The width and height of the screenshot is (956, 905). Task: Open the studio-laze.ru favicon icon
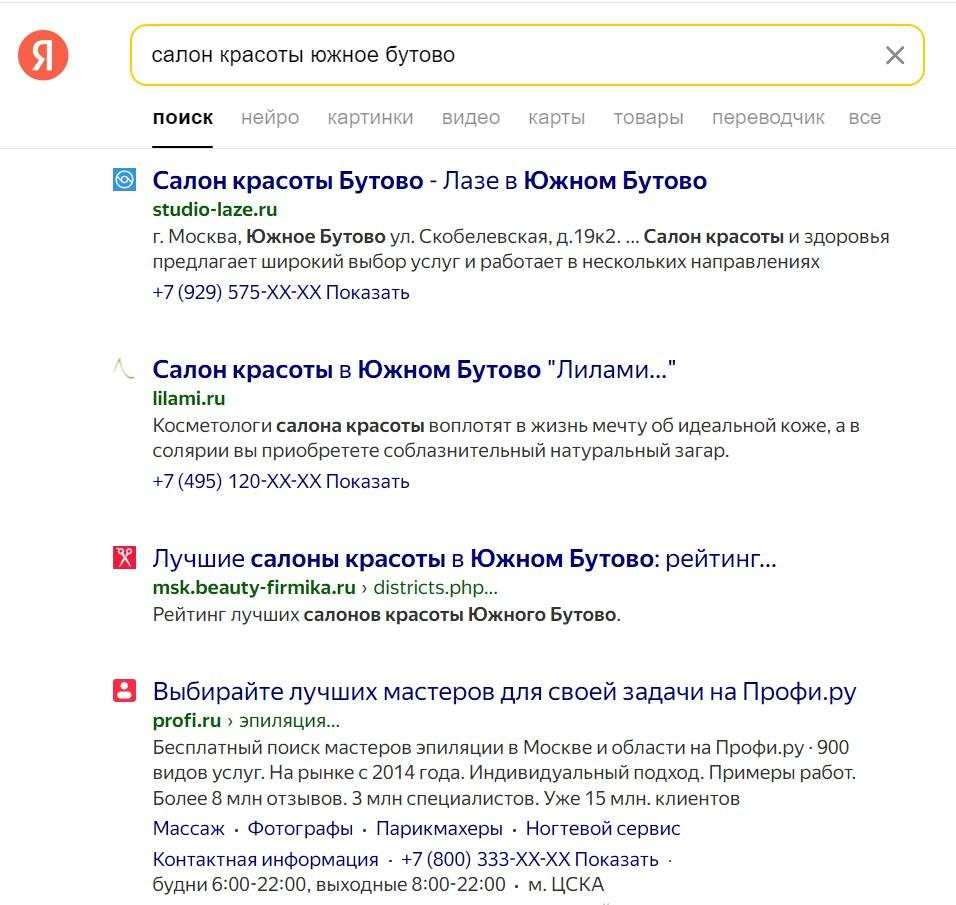click(x=124, y=180)
